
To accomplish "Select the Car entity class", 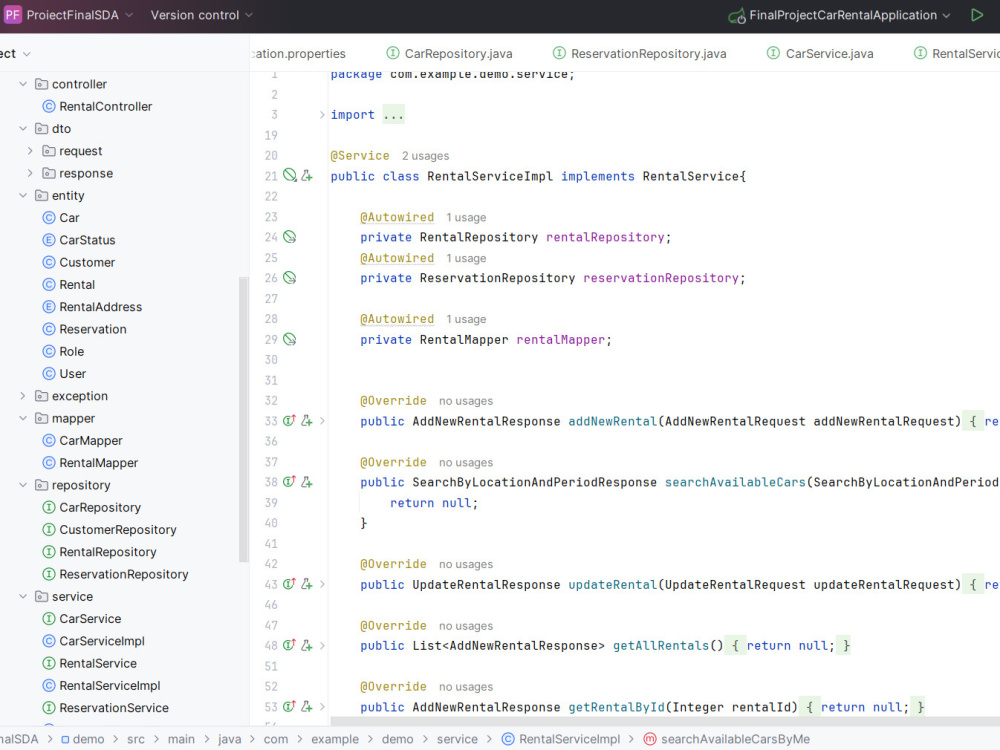I will pyautogui.click(x=61, y=218).
